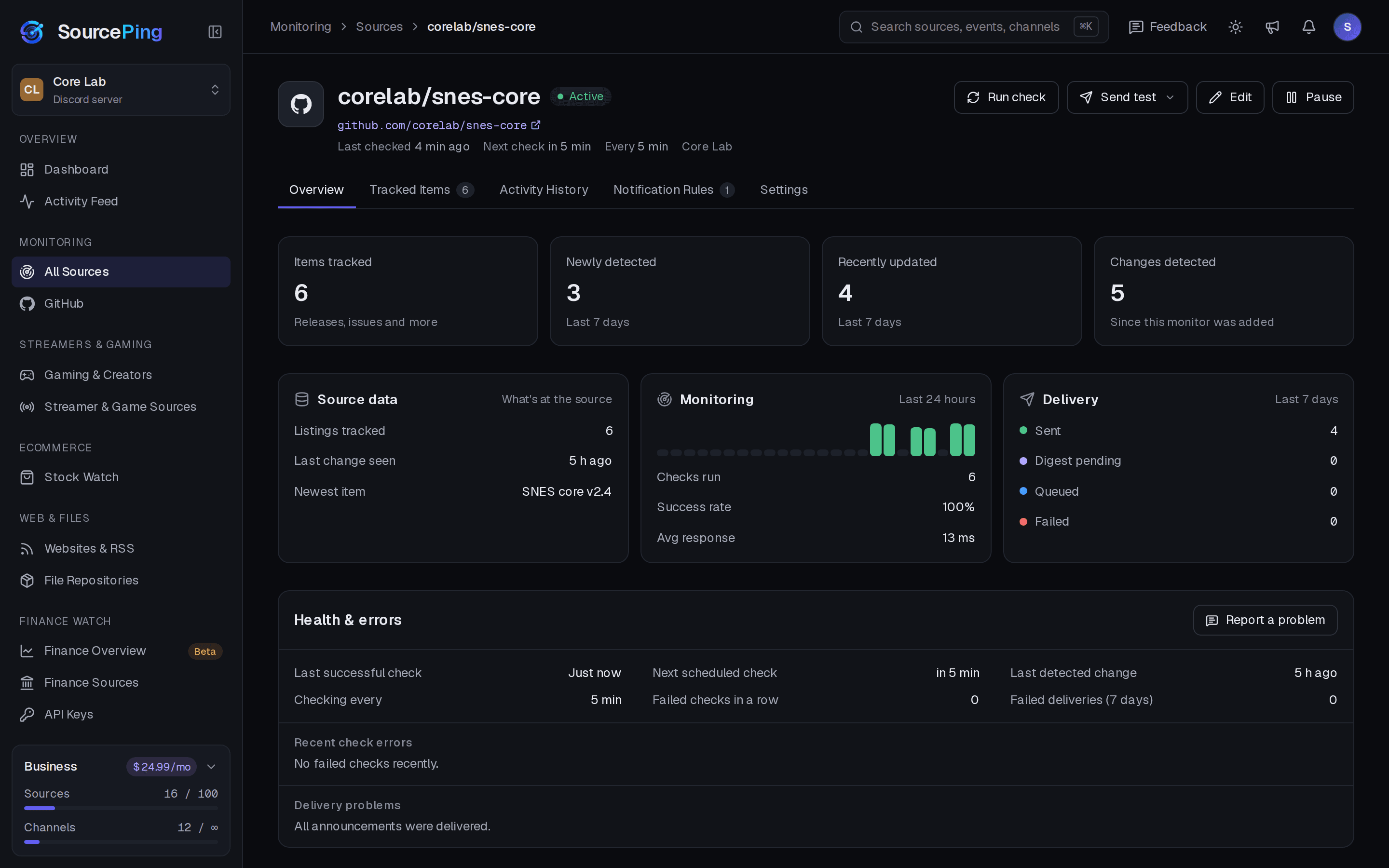The height and width of the screenshot is (868, 1389).
Task: Open Websites & RSS in the sidebar
Action: click(x=121, y=548)
